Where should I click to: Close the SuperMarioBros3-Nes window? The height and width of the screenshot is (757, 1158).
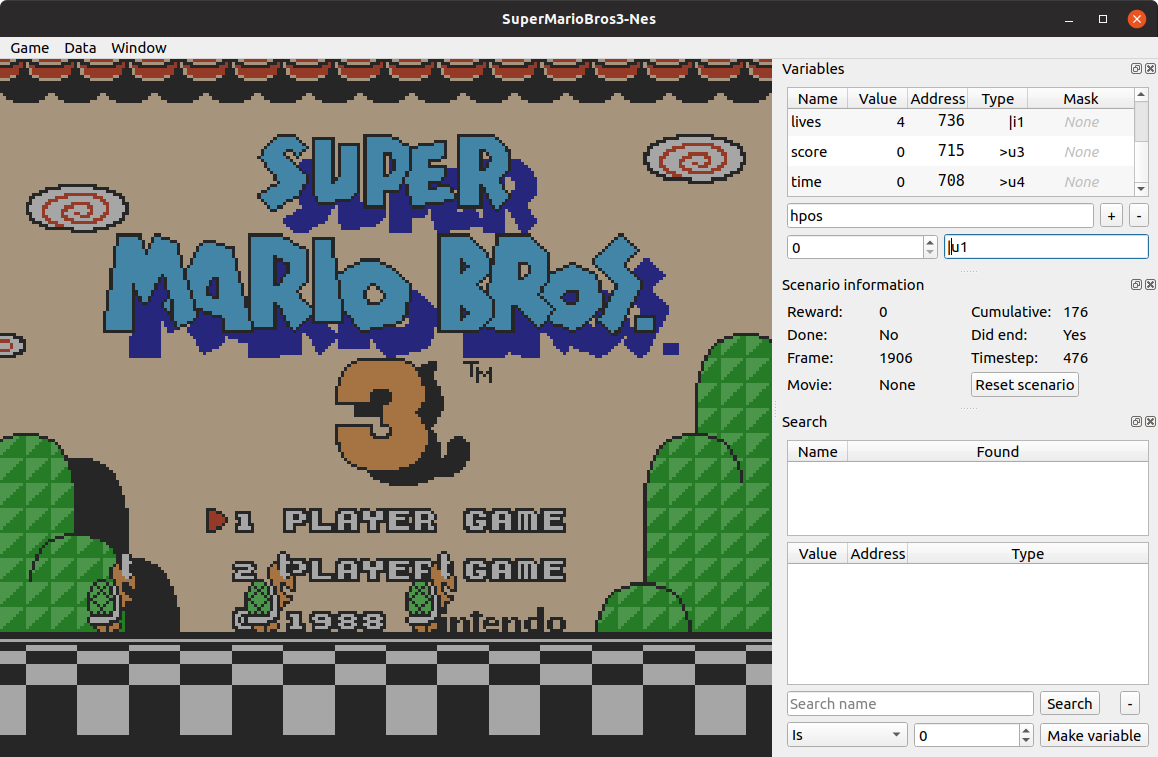(1137, 19)
